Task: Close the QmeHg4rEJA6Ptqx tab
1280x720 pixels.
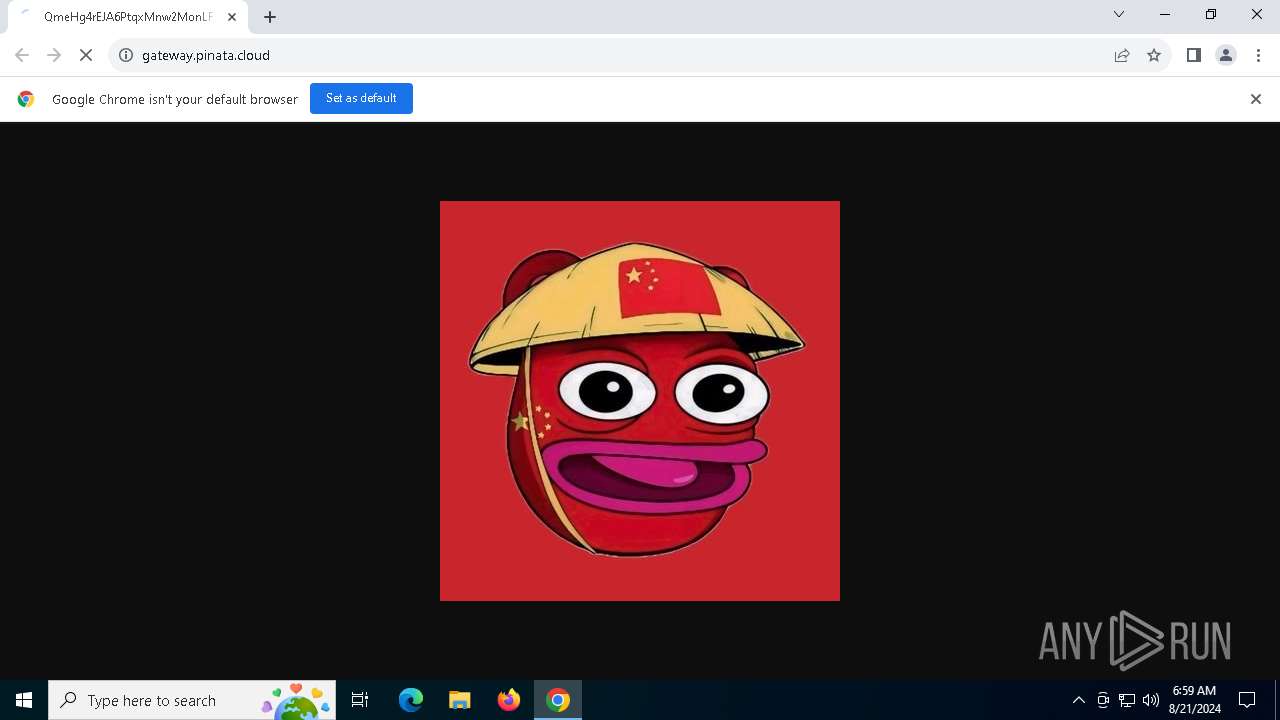Action: 232,17
